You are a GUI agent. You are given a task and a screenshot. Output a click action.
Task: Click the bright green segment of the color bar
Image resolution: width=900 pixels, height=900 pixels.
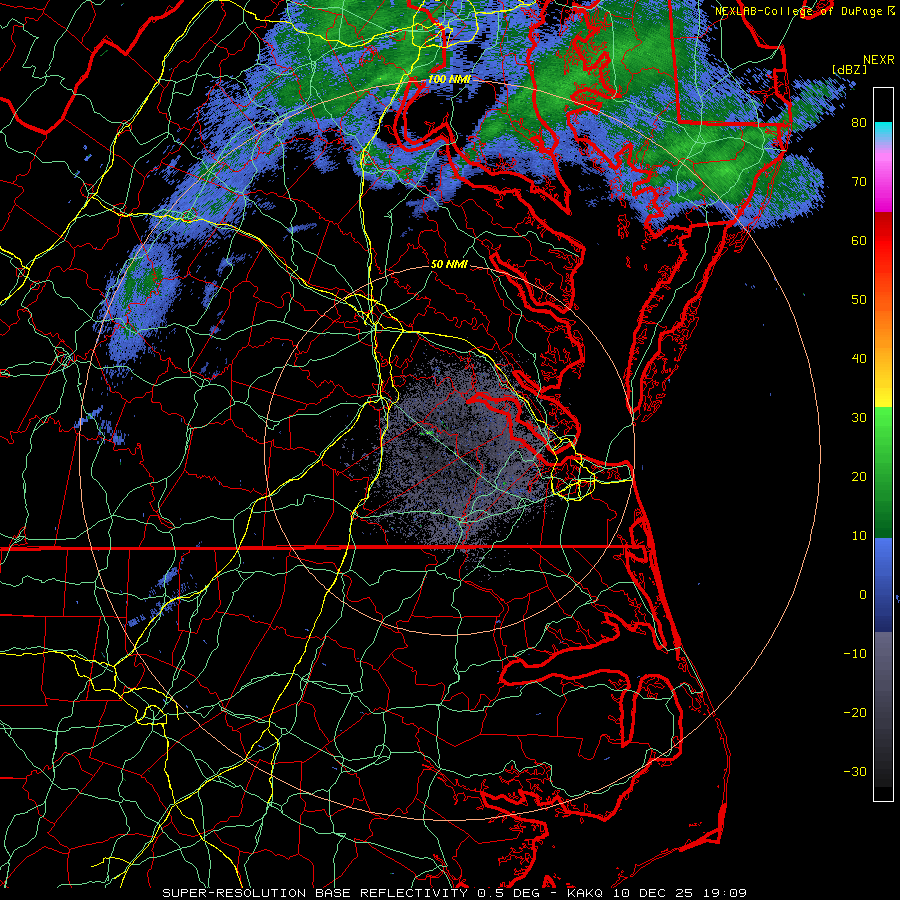tap(883, 425)
